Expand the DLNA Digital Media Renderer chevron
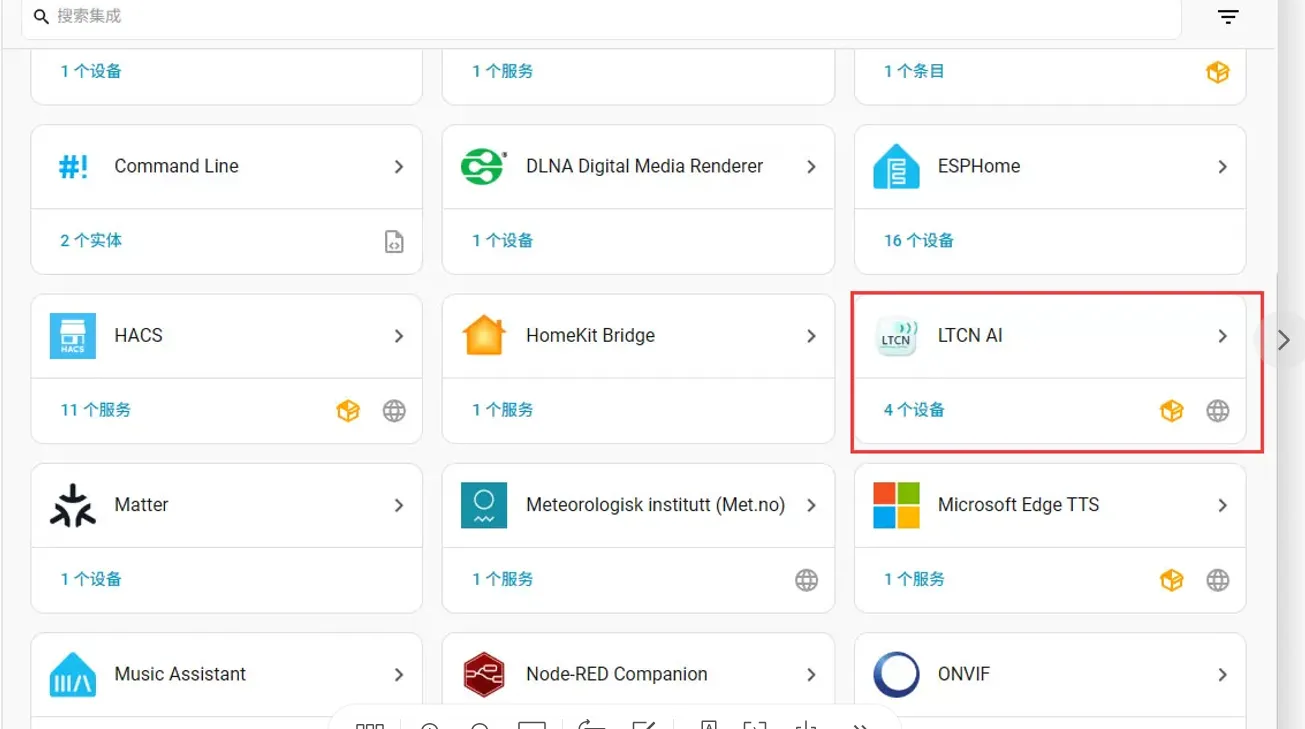The width and height of the screenshot is (1305, 729). [x=811, y=167]
